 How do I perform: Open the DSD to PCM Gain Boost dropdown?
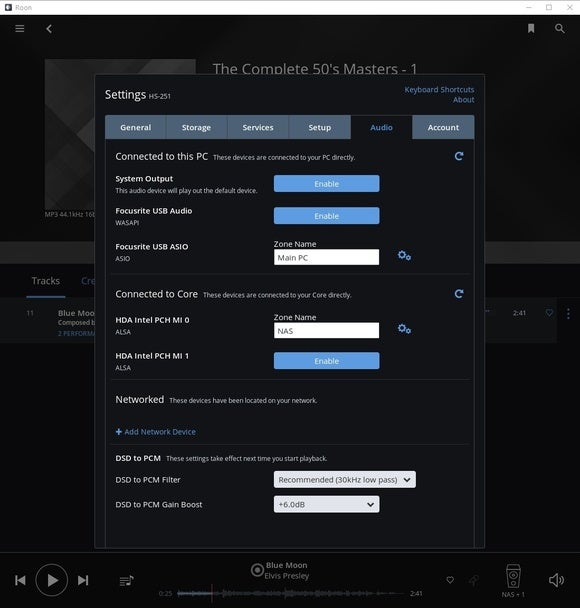(326, 504)
